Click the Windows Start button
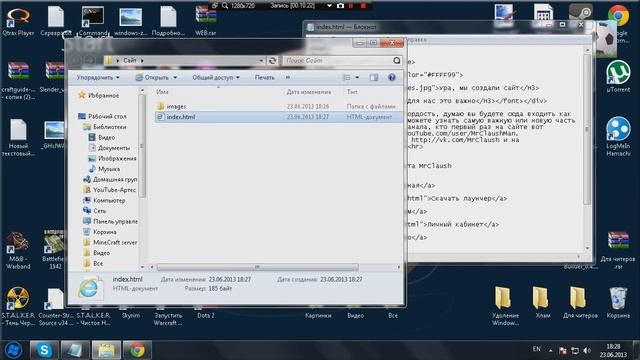640x360 pixels. pyautogui.click(x=13, y=350)
